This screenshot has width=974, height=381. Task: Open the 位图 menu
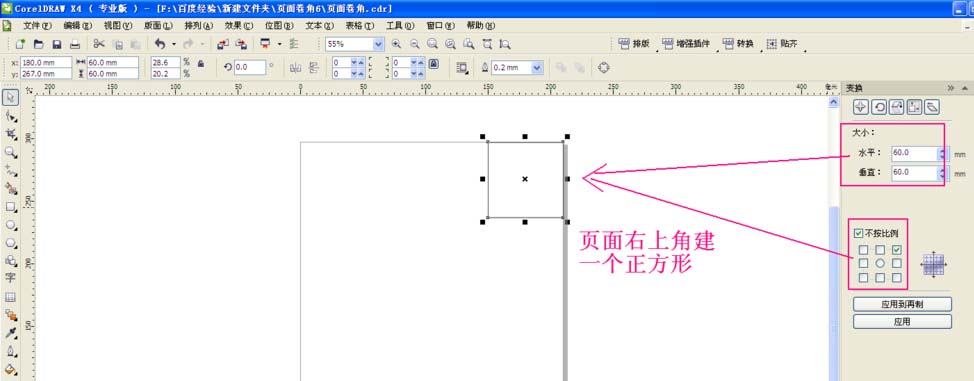pos(280,25)
